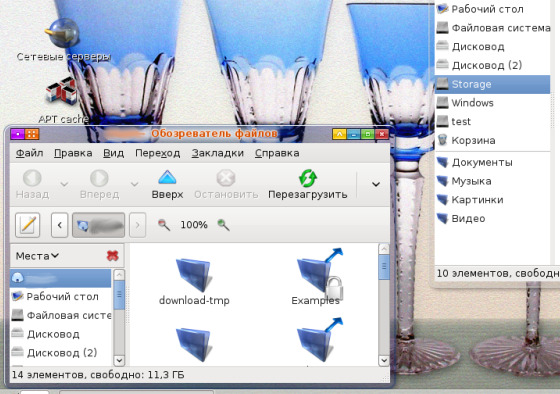
Task: Click the sidebar scrollbar down arrow
Action: click(x=119, y=360)
